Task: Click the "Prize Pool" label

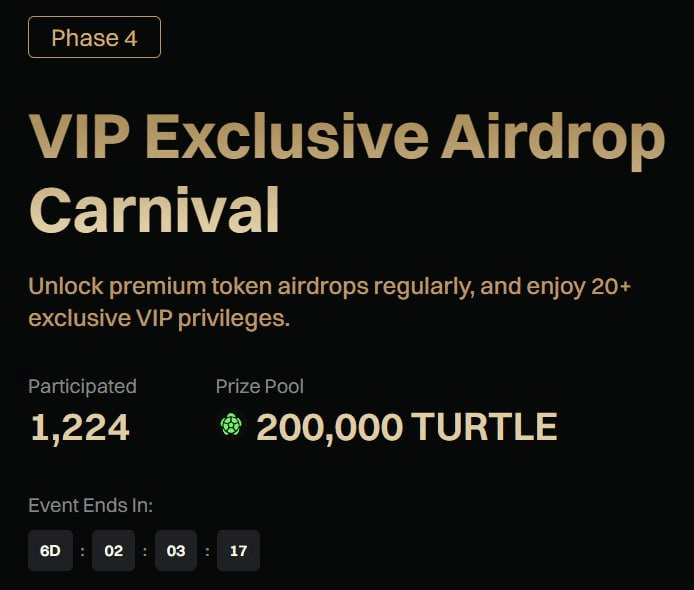Action: click(x=260, y=386)
